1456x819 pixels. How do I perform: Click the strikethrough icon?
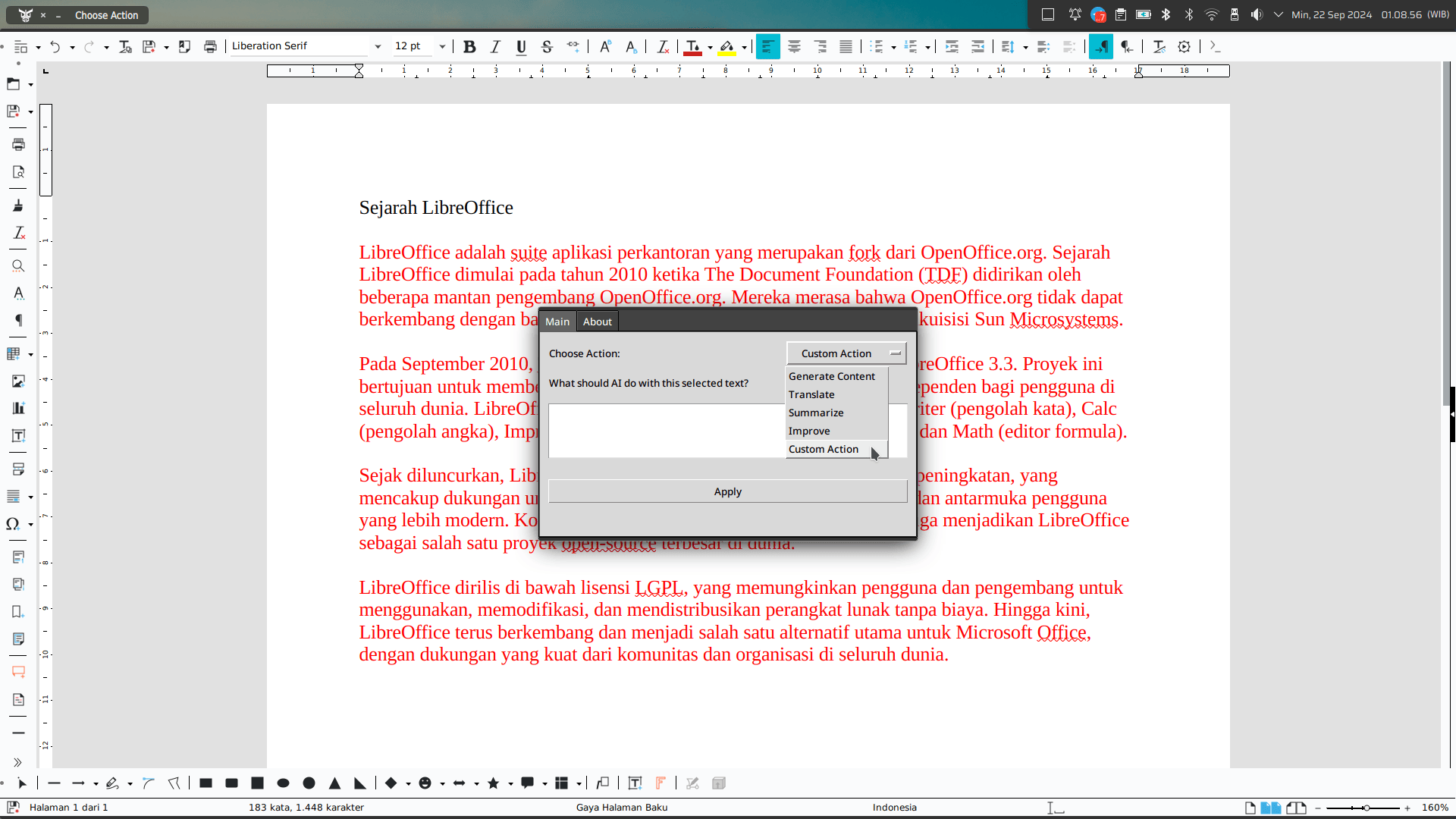547,47
